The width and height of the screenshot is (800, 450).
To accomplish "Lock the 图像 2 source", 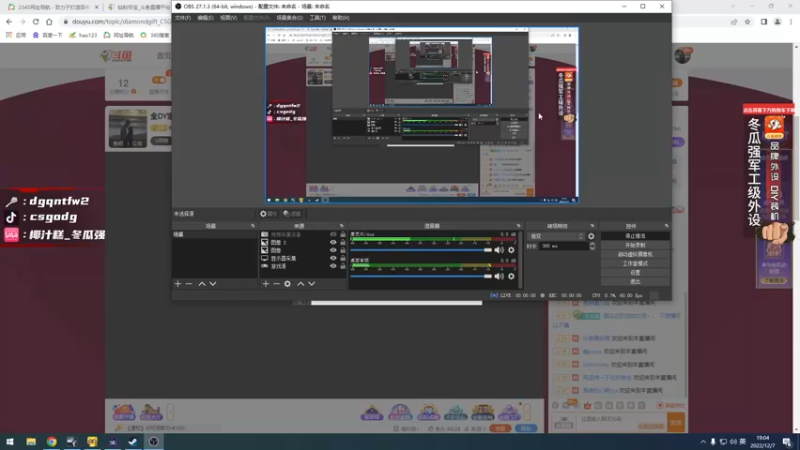I will 343,242.
